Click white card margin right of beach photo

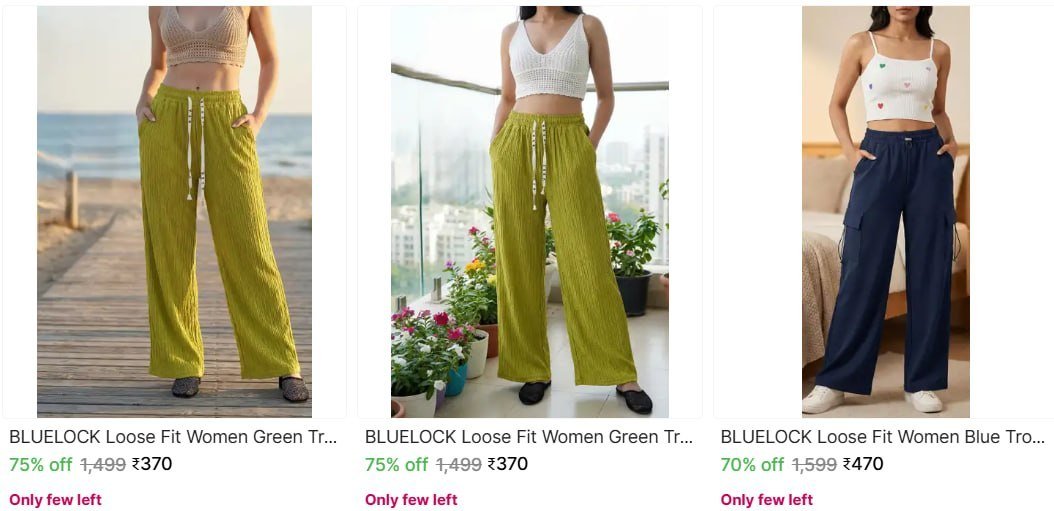[x=329, y=212]
